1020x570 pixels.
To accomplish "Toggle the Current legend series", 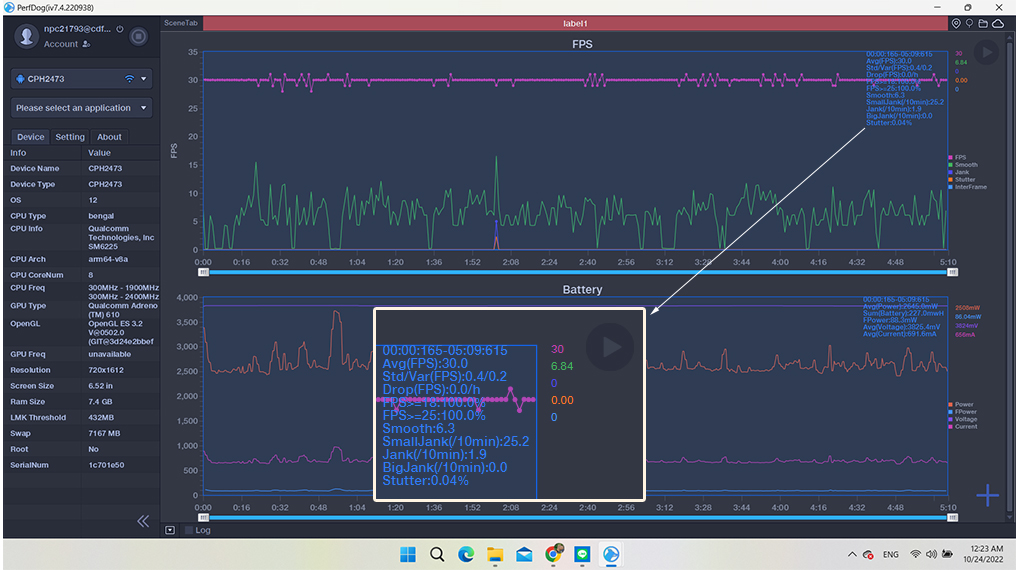I will pyautogui.click(x=963, y=427).
